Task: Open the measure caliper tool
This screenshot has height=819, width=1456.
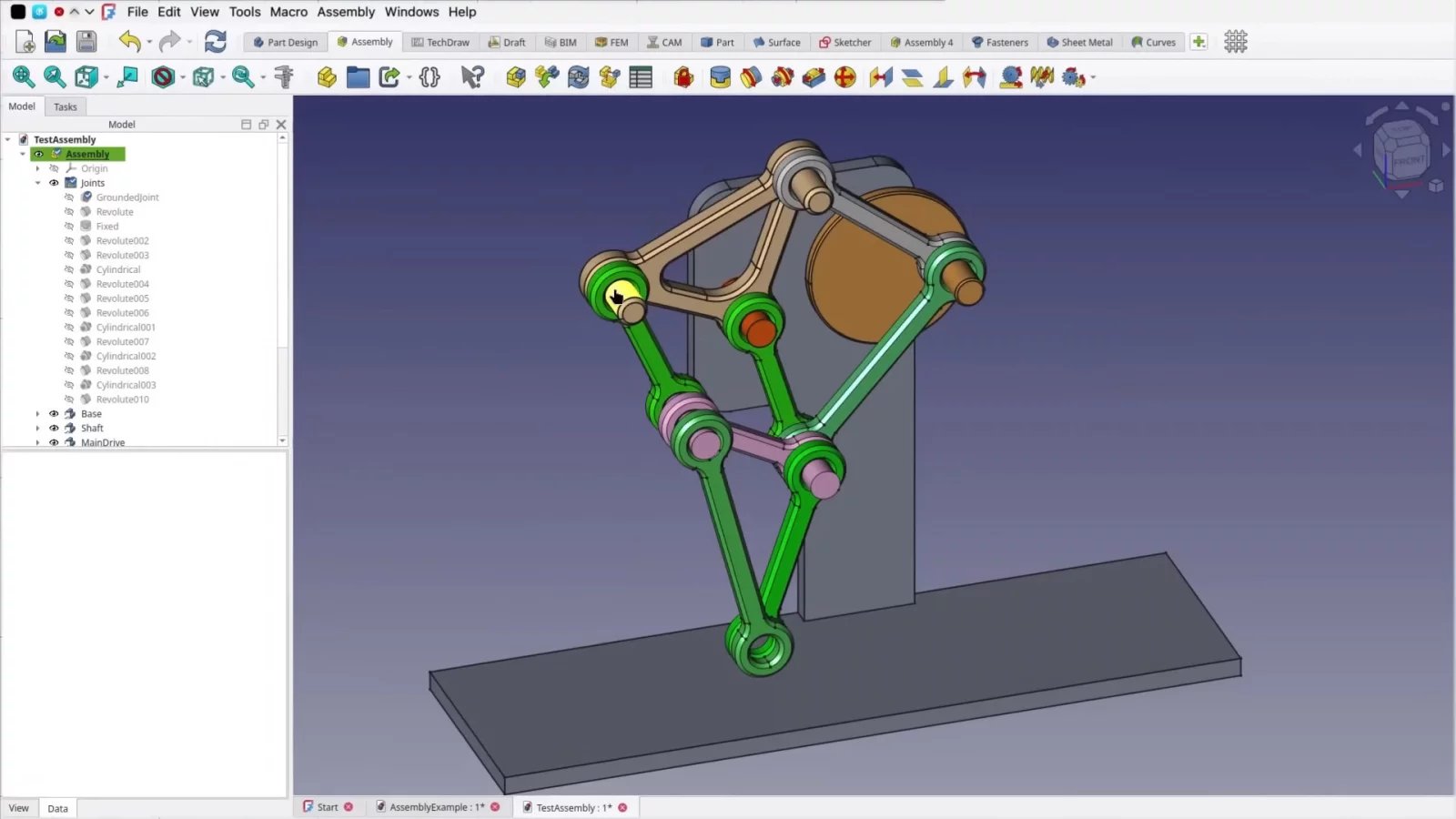Action: [284, 77]
